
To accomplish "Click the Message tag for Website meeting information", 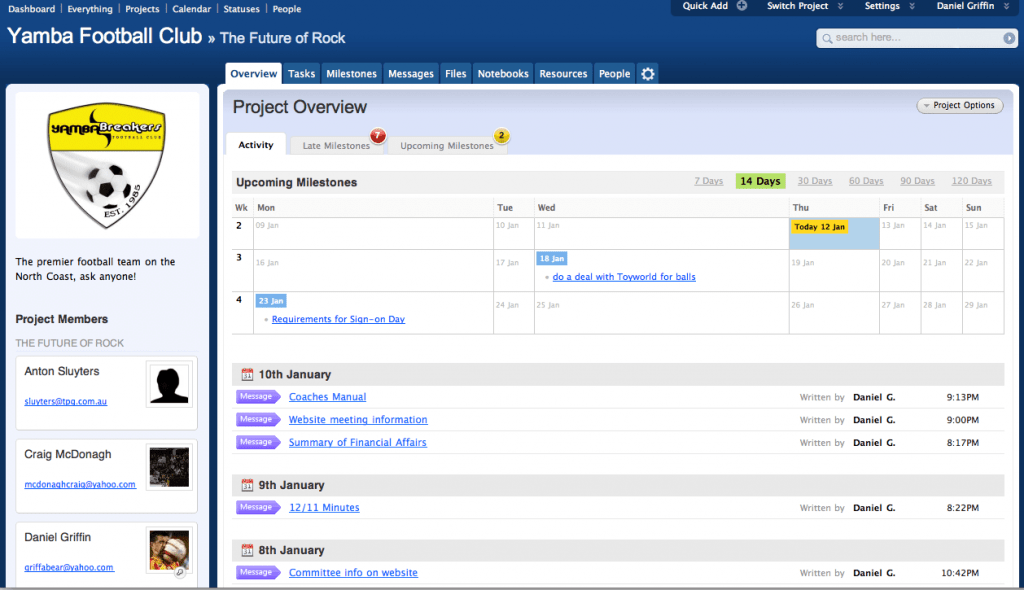I will click(258, 419).
